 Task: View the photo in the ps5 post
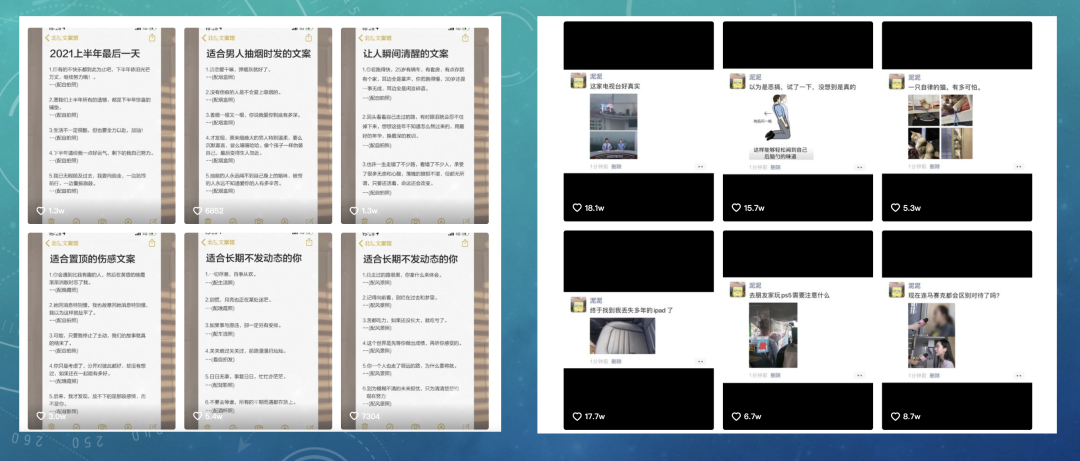point(773,335)
